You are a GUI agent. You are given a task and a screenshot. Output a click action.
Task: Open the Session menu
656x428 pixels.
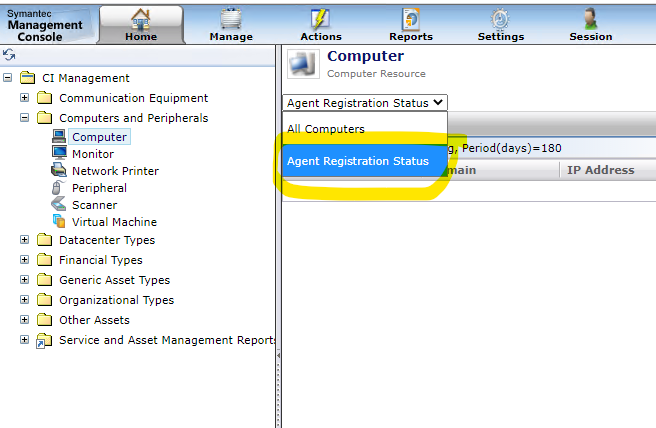coord(590,24)
